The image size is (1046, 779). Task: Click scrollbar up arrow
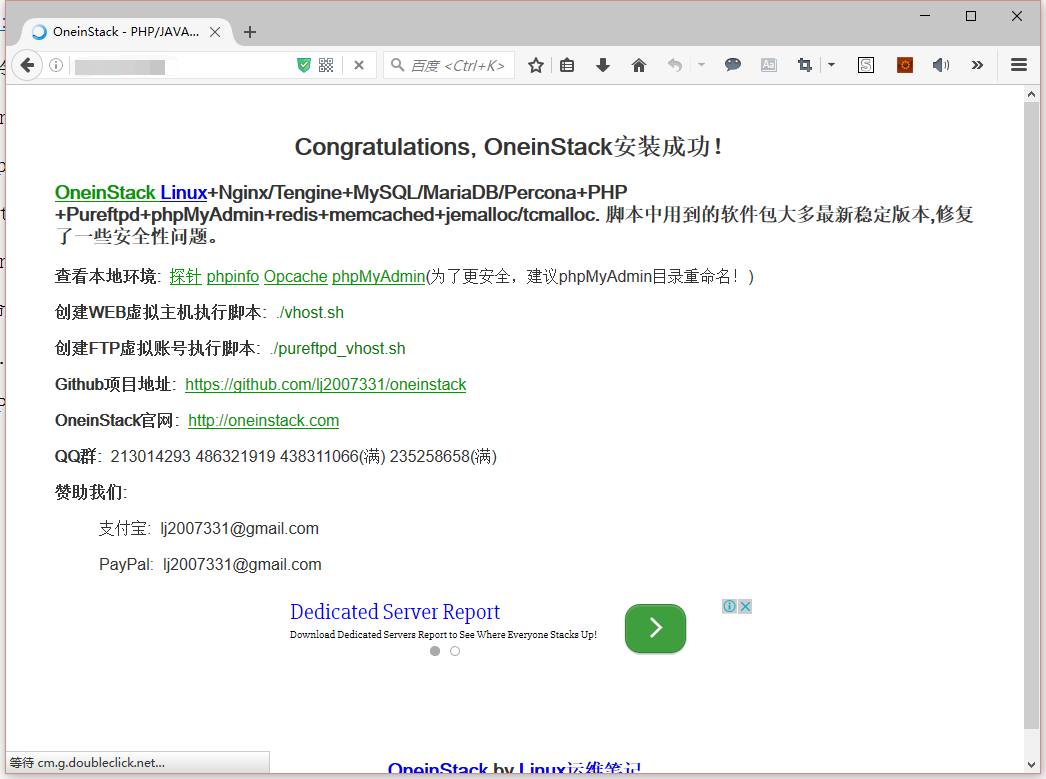[1031, 94]
